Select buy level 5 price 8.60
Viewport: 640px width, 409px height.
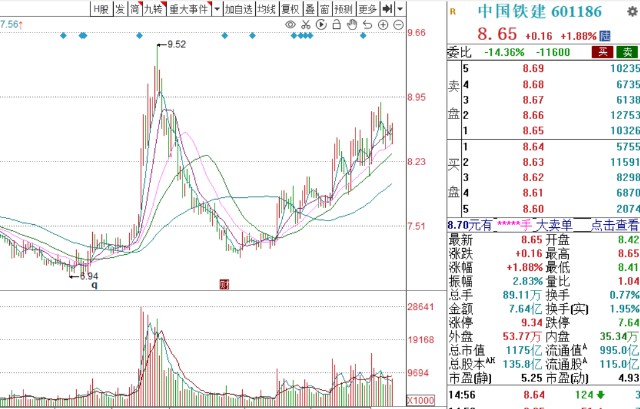coord(533,209)
